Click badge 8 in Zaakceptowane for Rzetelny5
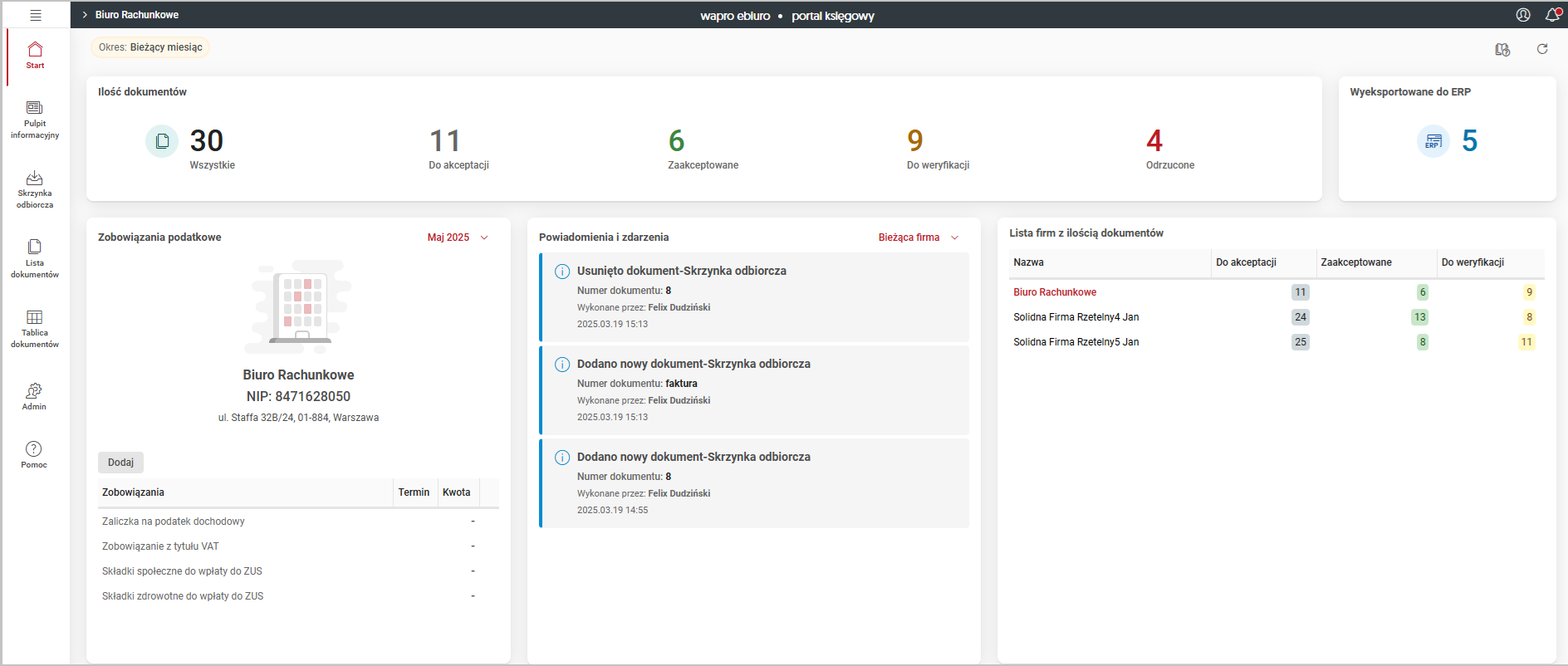Image resolution: width=1568 pixels, height=666 pixels. pyautogui.click(x=1423, y=342)
